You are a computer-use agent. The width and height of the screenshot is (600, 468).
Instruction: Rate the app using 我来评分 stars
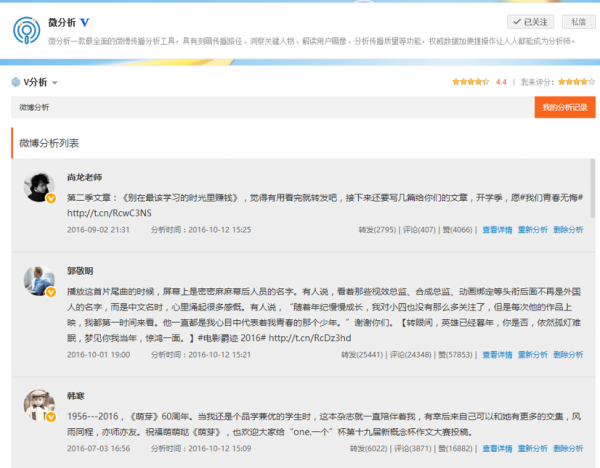point(575,82)
